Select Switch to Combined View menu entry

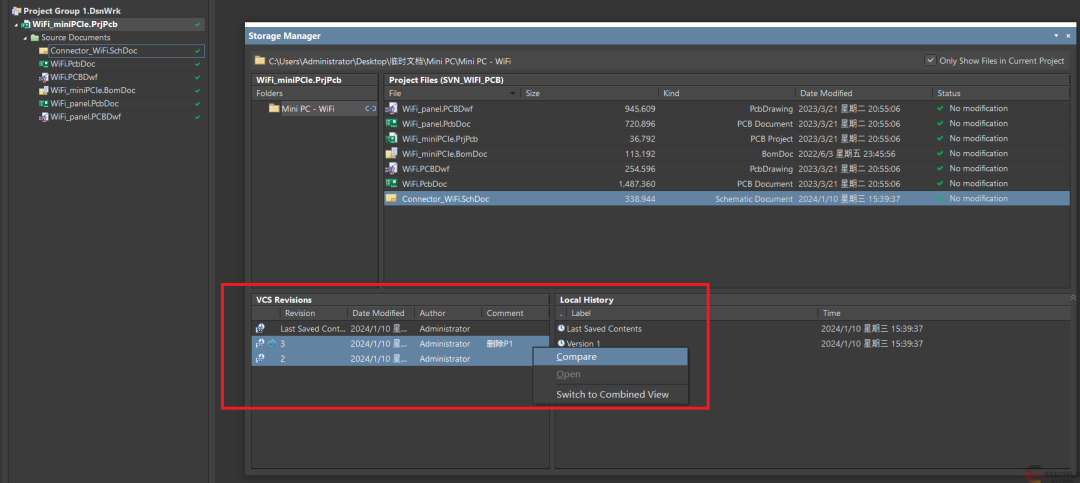[x=612, y=394]
